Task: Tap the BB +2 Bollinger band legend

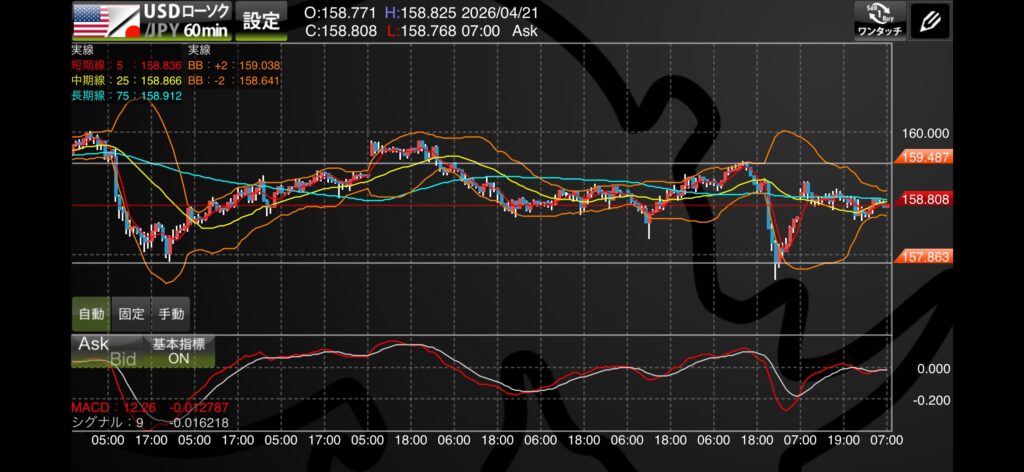Action: click(234, 63)
